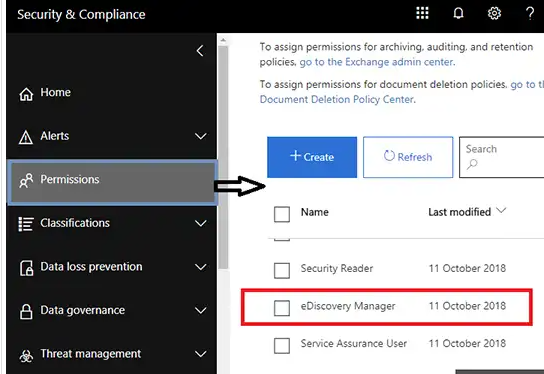Click eDiscovery Manager date 11 October 2018
544x374 pixels.
467,306
